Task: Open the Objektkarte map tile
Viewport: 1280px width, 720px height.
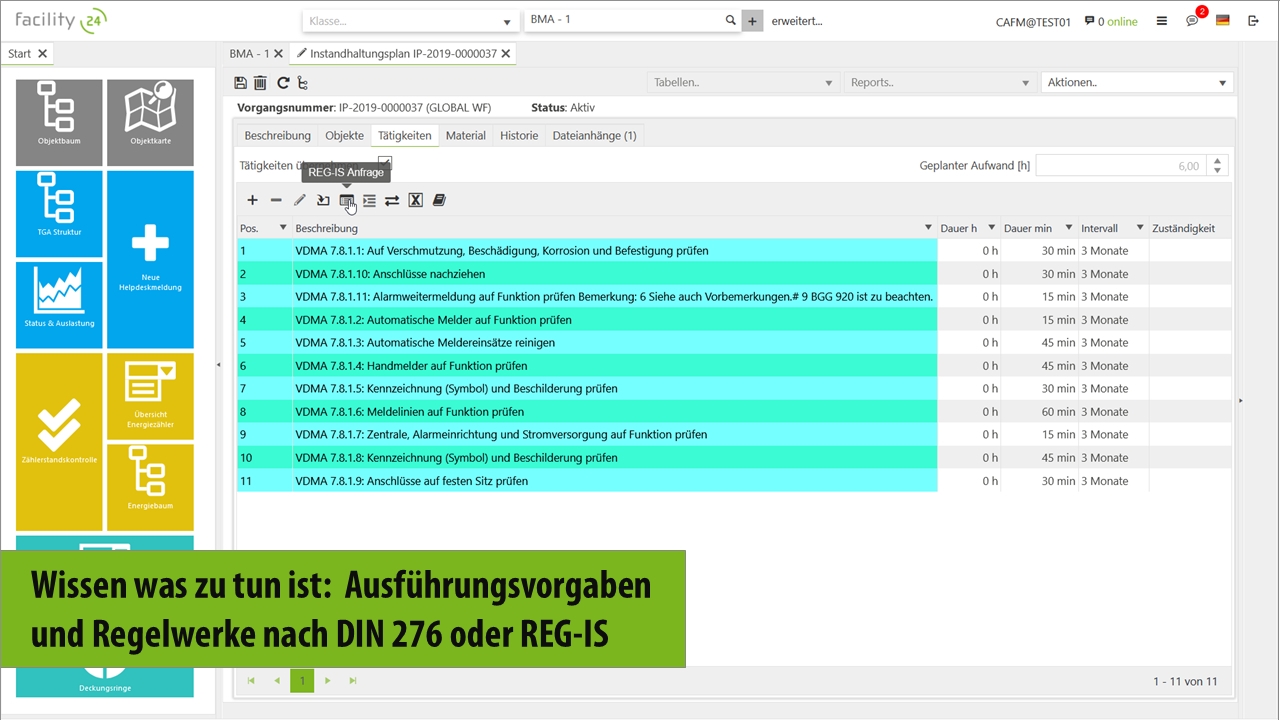Action: (150, 122)
